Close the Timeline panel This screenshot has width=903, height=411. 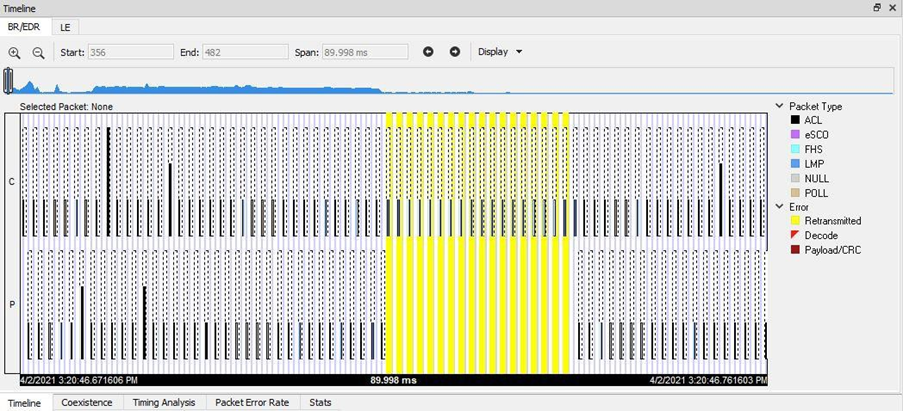pyautogui.click(x=893, y=7)
